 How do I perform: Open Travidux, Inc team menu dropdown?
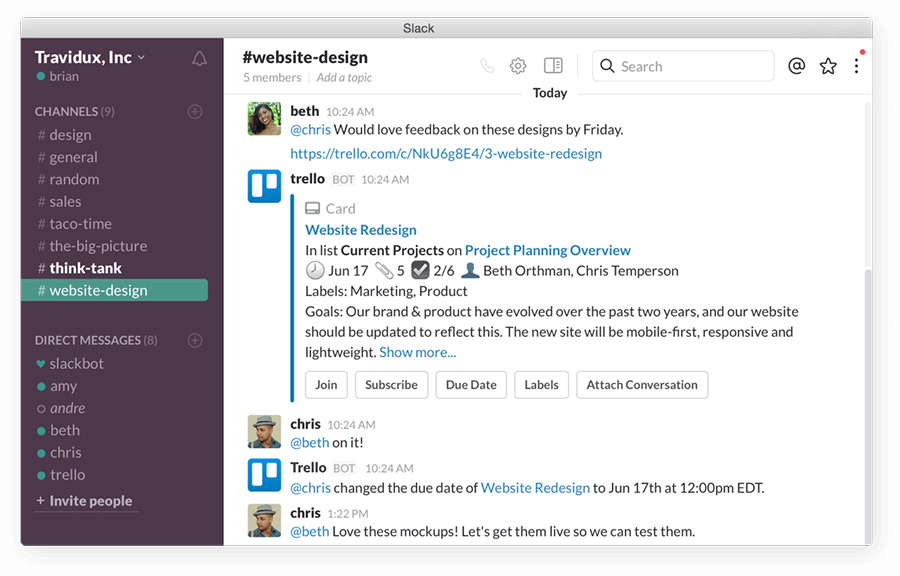[90, 57]
